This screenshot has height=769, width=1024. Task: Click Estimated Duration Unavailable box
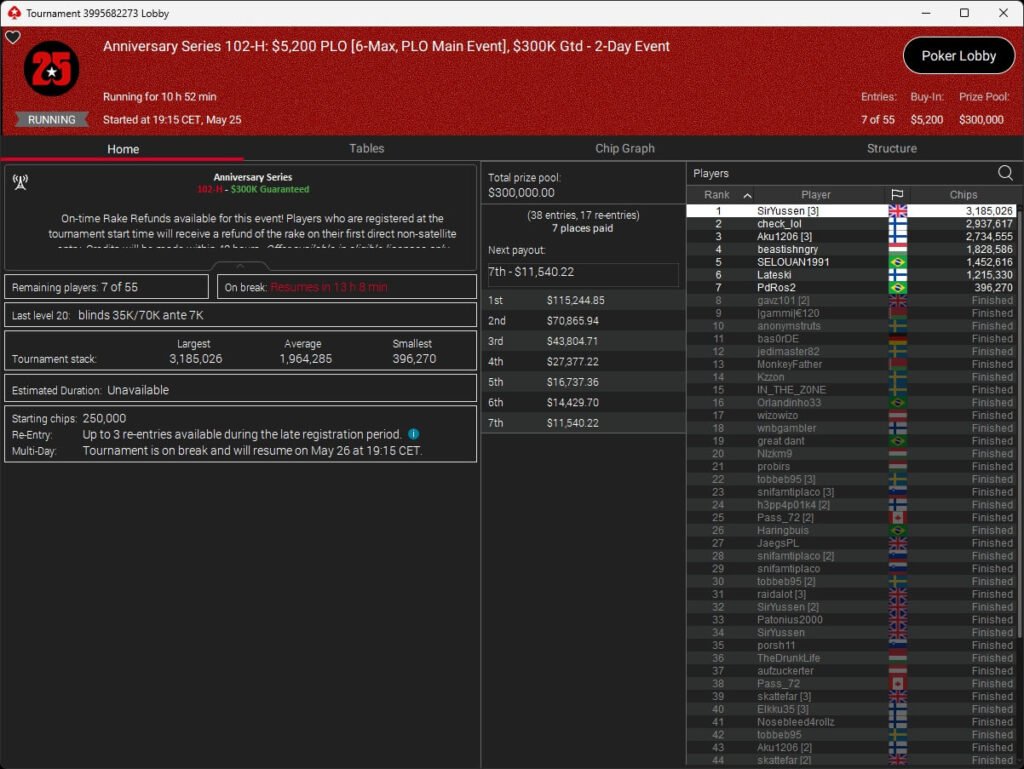tap(240, 390)
